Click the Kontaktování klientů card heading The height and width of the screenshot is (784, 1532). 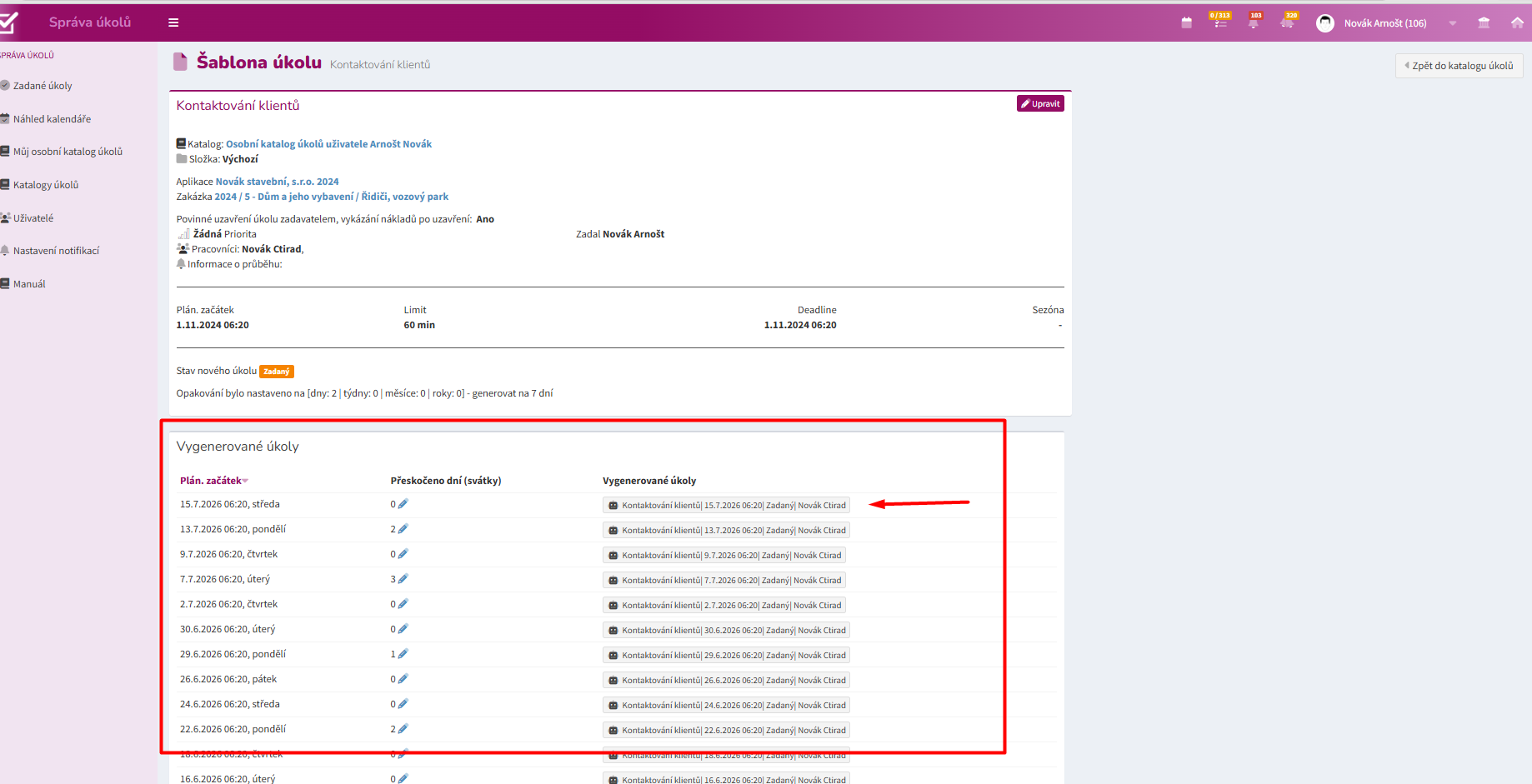click(238, 106)
